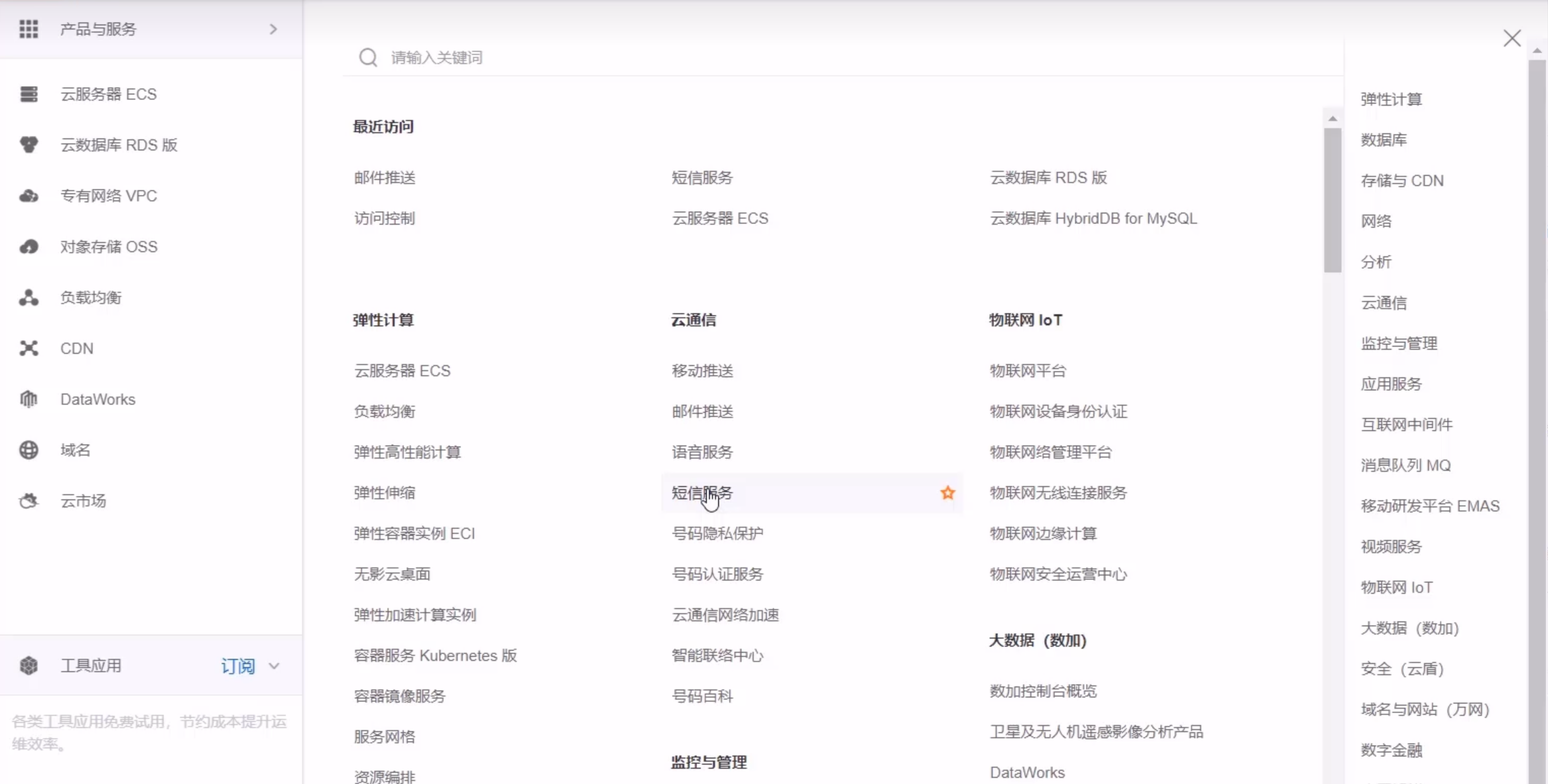The width and height of the screenshot is (1548, 784).
Task: Open 云数据库 RDS 版 under 最近访问
Action: click(1048, 177)
